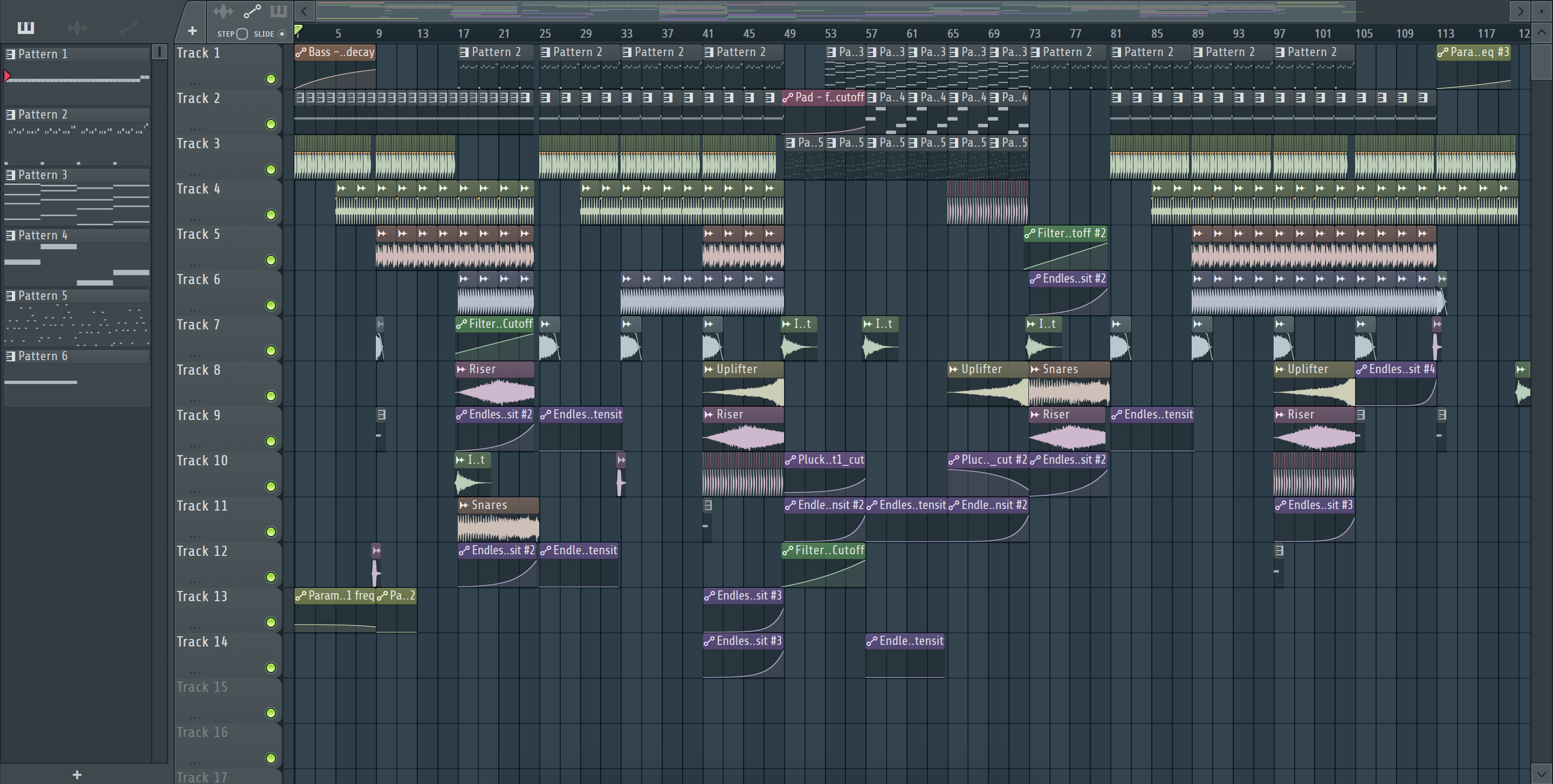Open clip menu icon of Pluck..t1_cut clip
The height and width of the screenshot is (784, 1553).
point(791,460)
